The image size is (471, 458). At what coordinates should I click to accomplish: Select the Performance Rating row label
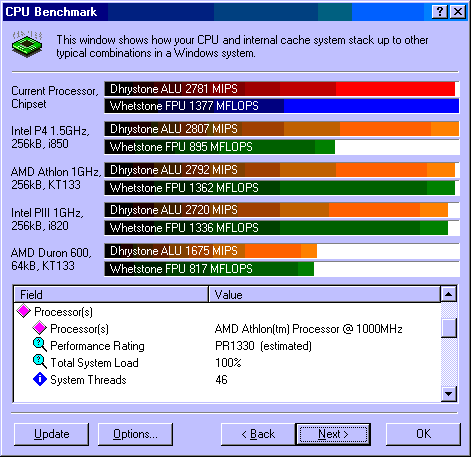[97, 346]
